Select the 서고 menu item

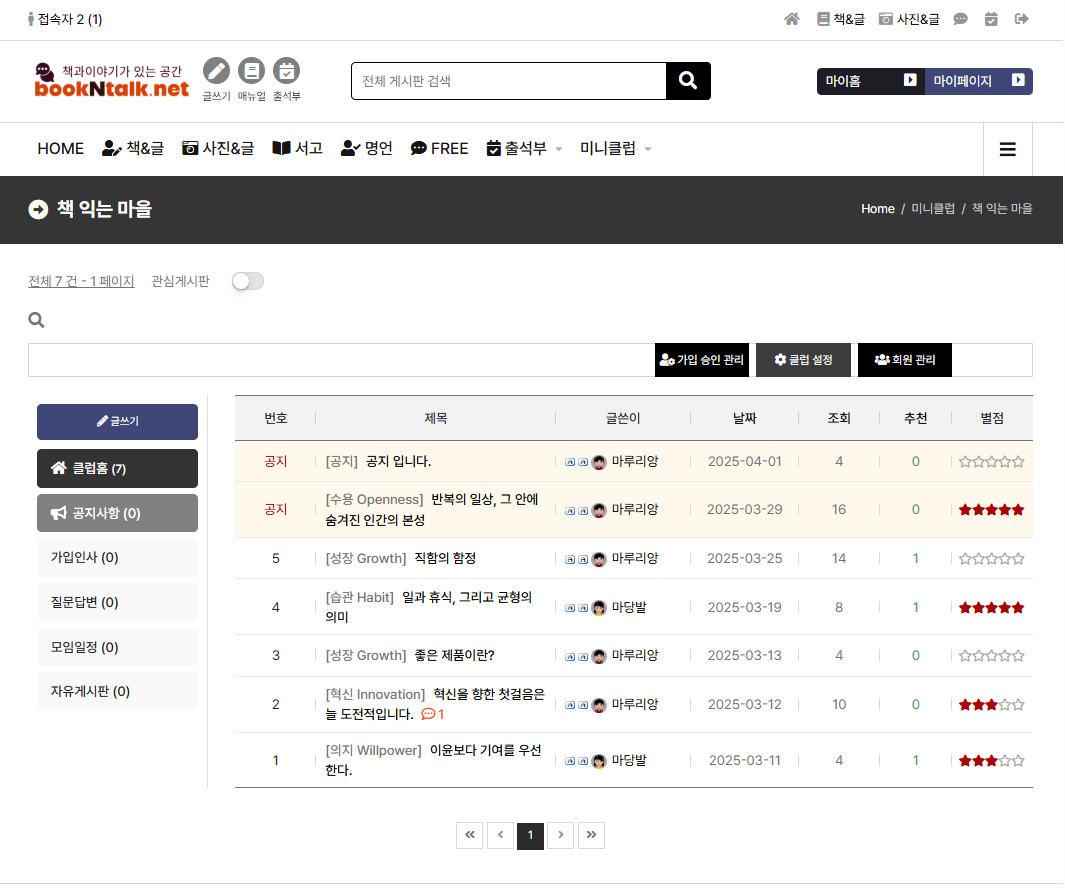point(297,148)
